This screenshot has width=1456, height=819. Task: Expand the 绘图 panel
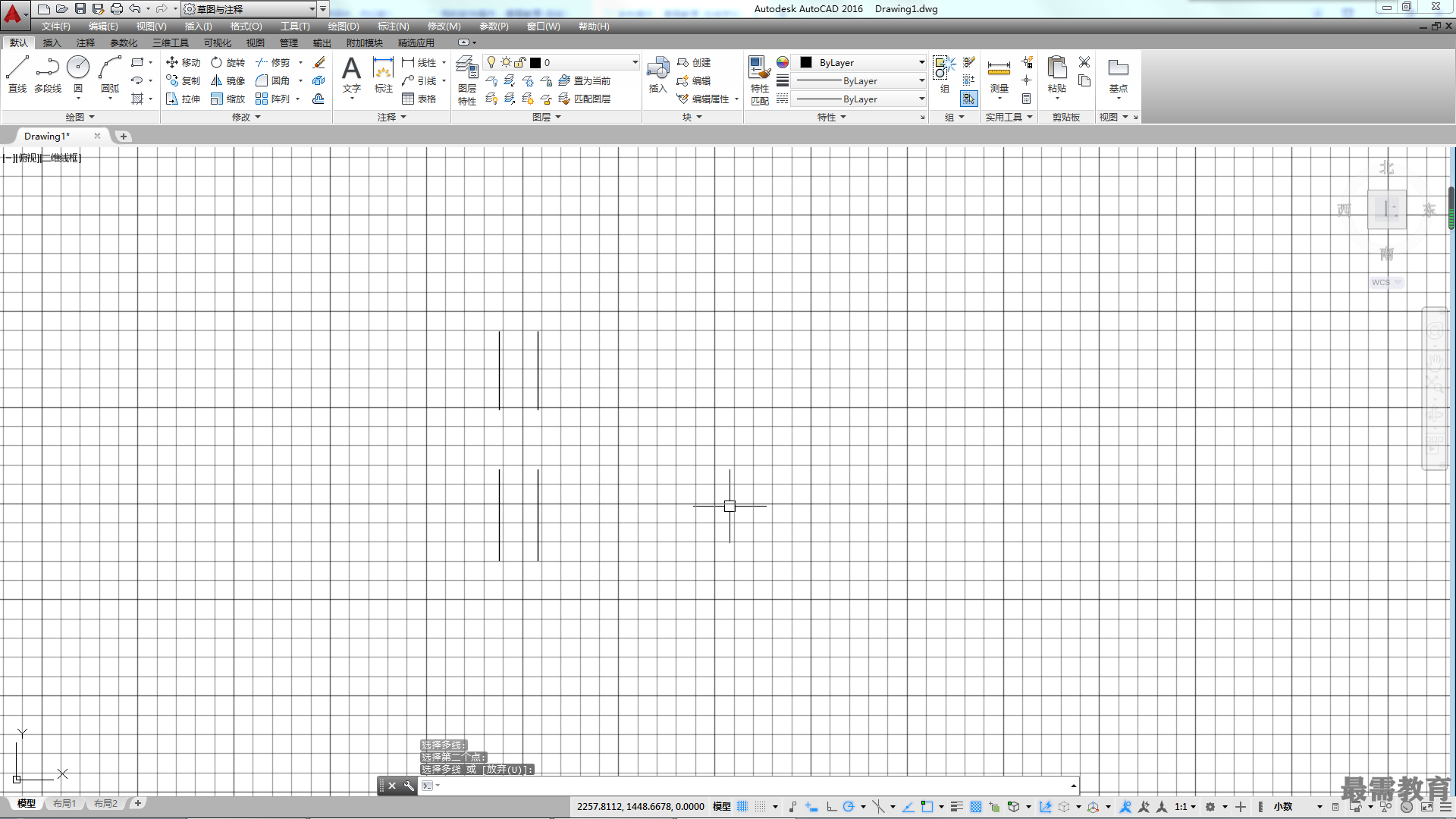pyautogui.click(x=80, y=117)
